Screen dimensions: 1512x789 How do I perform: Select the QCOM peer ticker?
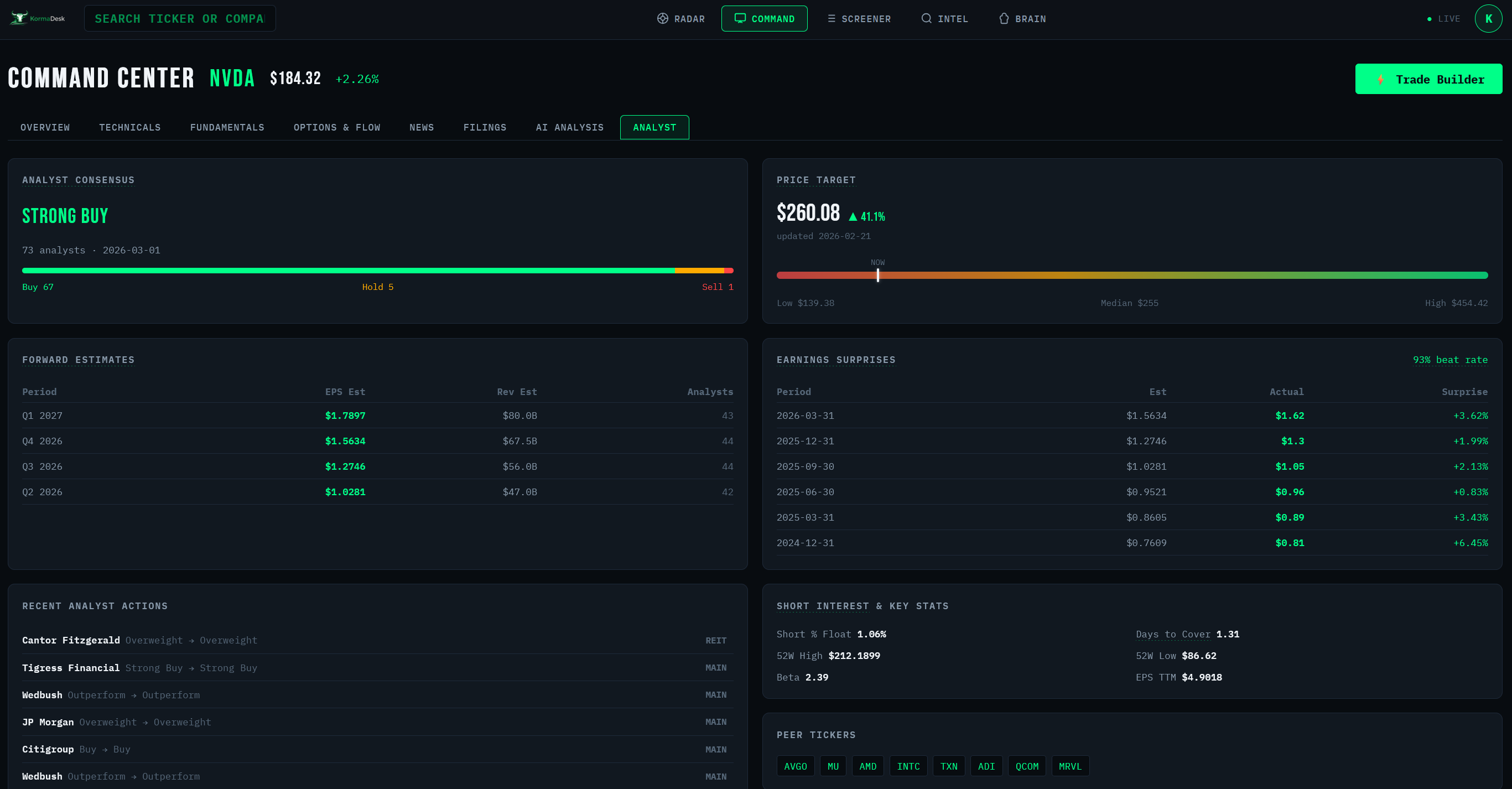pos(1027,766)
